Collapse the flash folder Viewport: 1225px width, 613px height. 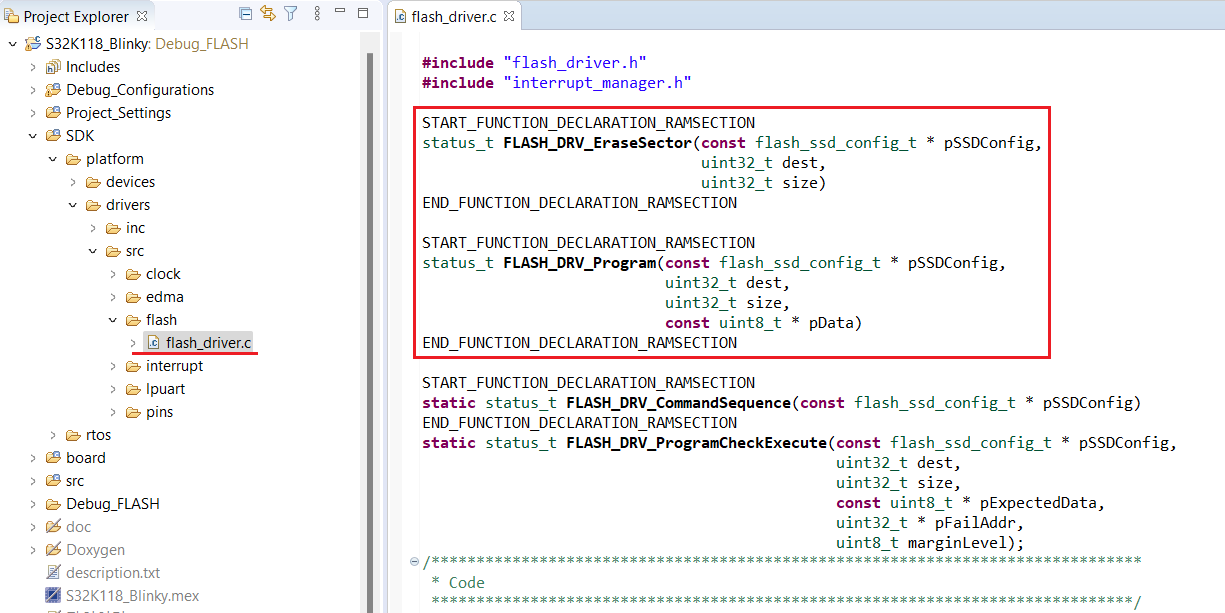113,320
